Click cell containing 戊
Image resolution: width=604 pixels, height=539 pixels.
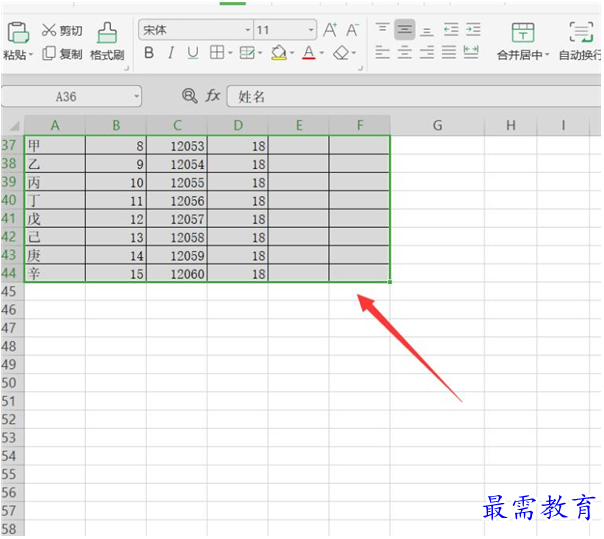[55, 219]
